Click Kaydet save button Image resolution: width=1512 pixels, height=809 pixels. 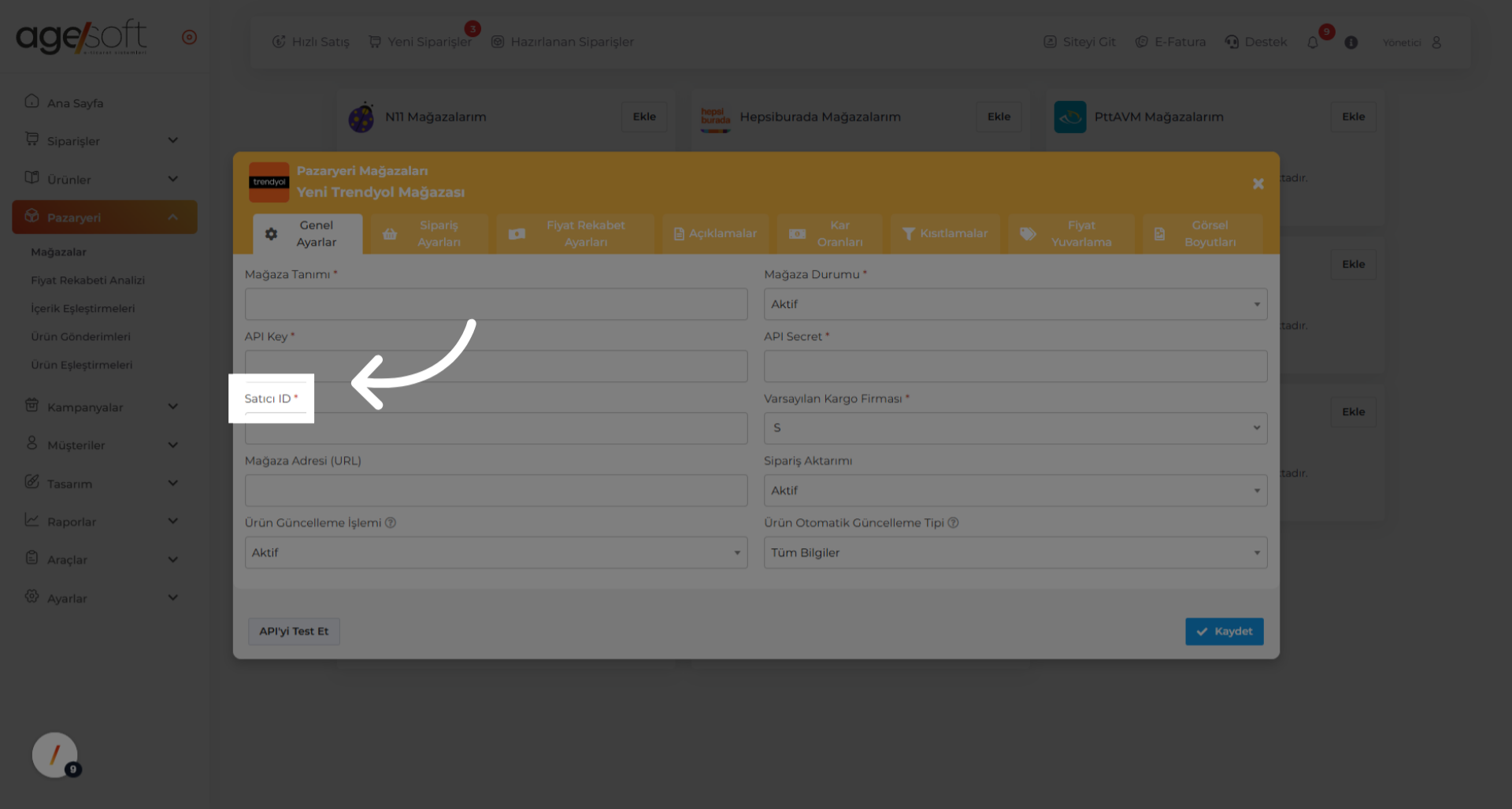click(x=1225, y=632)
